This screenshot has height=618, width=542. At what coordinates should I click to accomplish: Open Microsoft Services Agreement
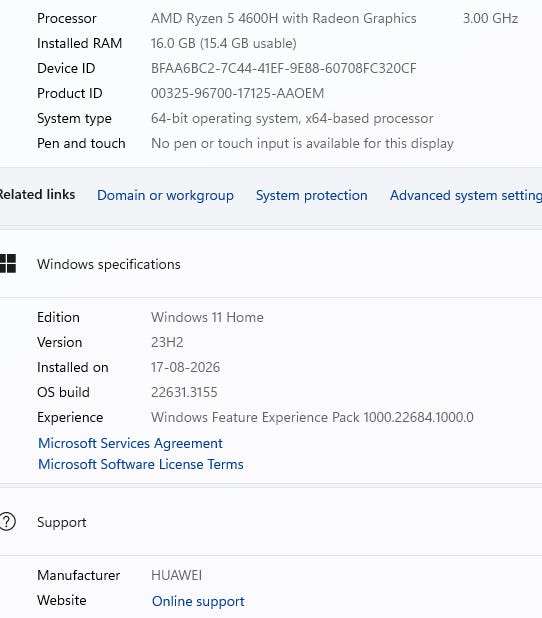pos(130,443)
